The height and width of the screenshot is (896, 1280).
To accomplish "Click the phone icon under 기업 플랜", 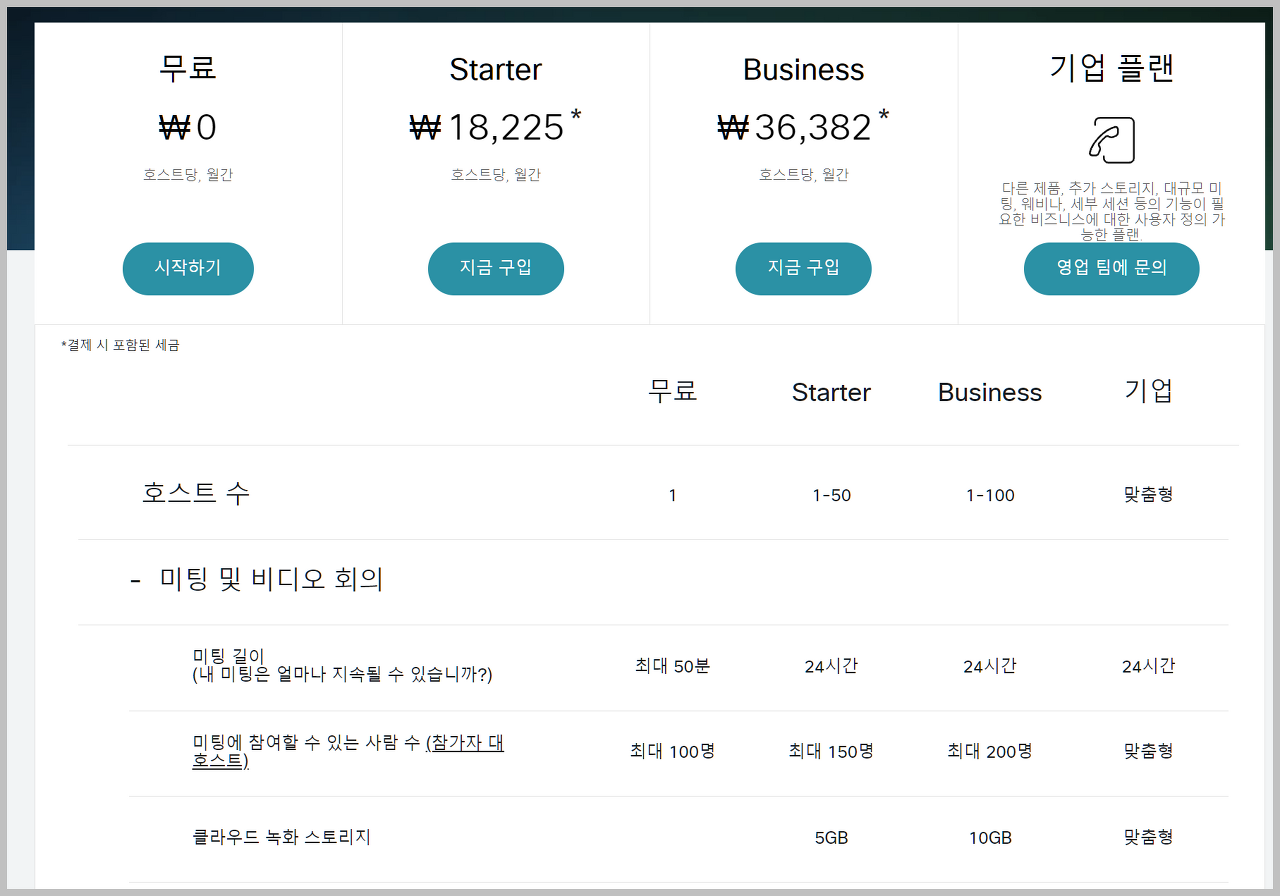I will pos(1111,140).
